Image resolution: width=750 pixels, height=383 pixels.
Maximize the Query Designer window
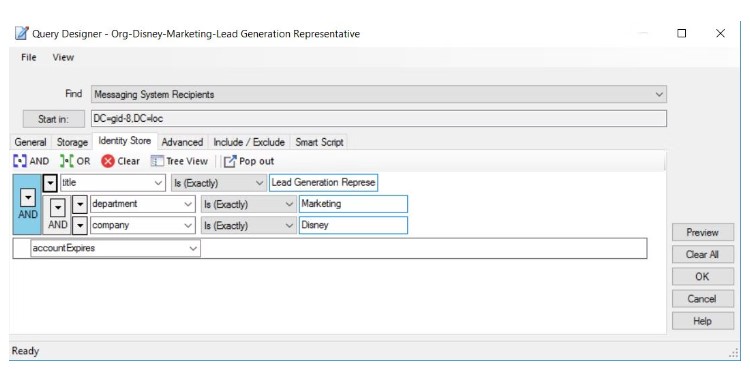[x=682, y=33]
